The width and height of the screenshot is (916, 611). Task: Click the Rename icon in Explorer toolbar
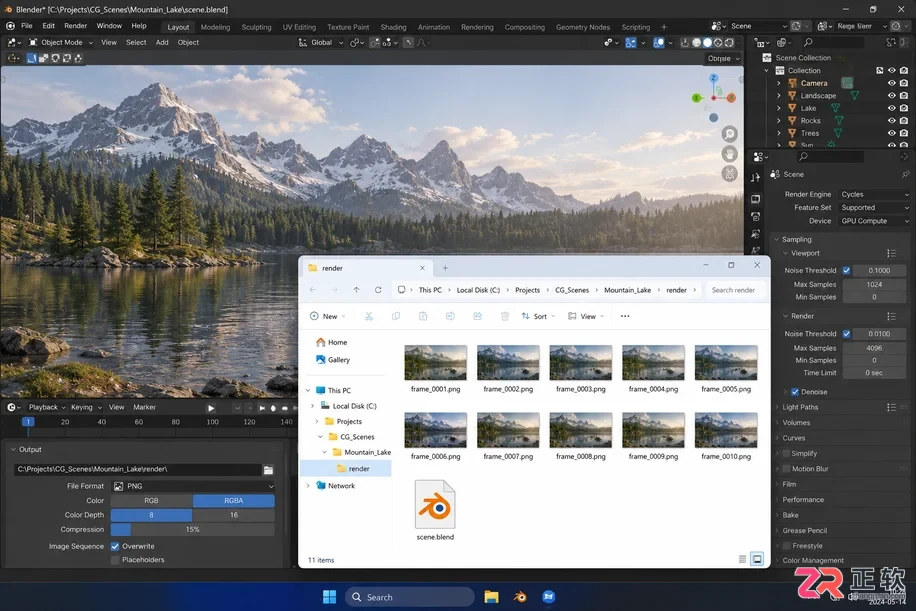coord(450,316)
